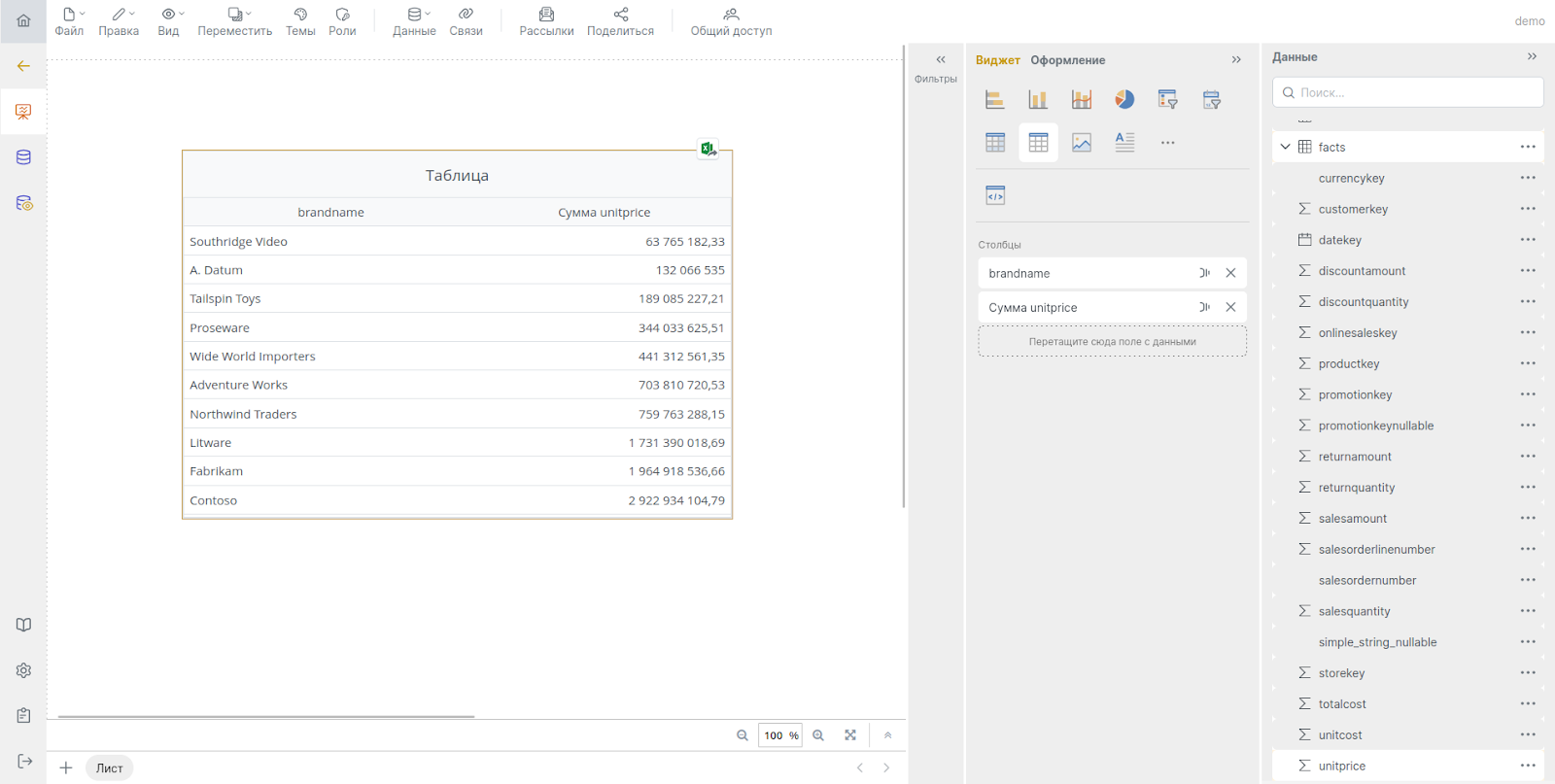Select the flat table widget
Screen dimensions: 1555x784
coord(1038,142)
